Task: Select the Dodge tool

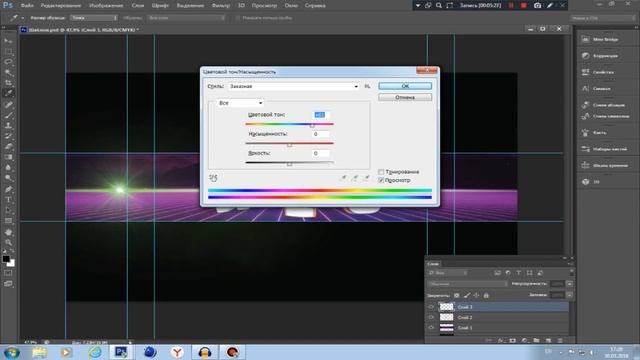Action: point(8,178)
